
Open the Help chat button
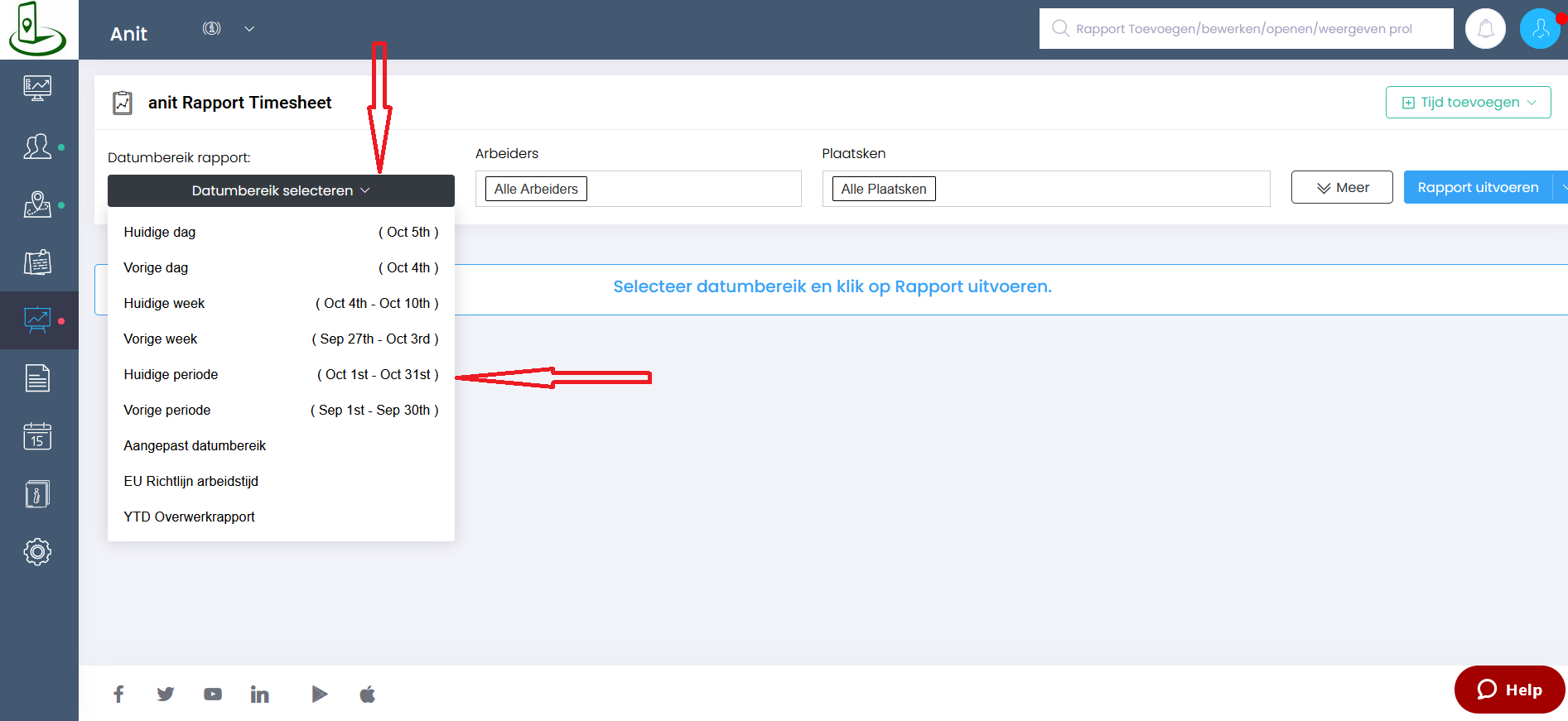(x=1509, y=690)
